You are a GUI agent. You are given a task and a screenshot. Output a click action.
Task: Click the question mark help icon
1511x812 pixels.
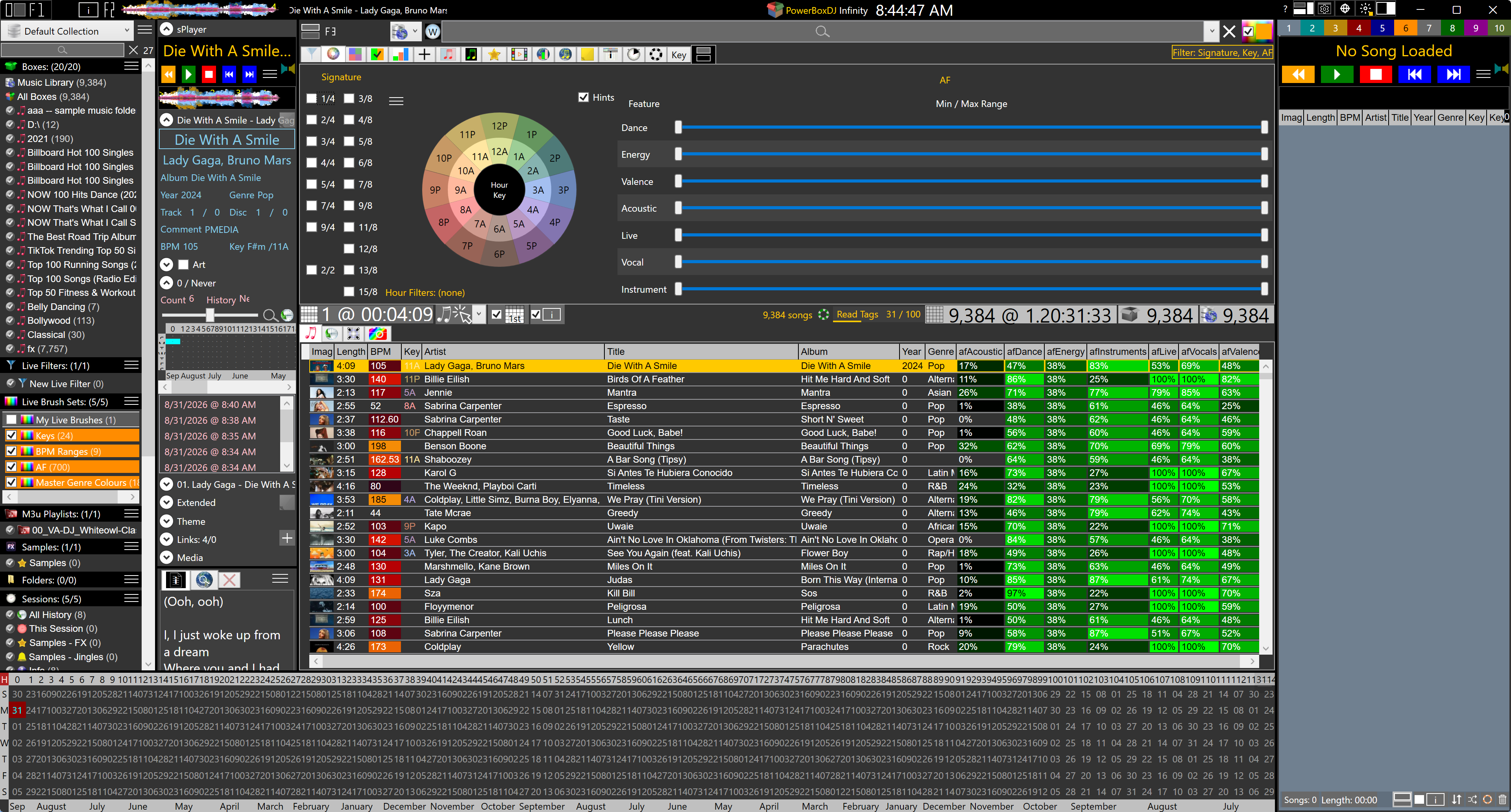[x=1285, y=9]
